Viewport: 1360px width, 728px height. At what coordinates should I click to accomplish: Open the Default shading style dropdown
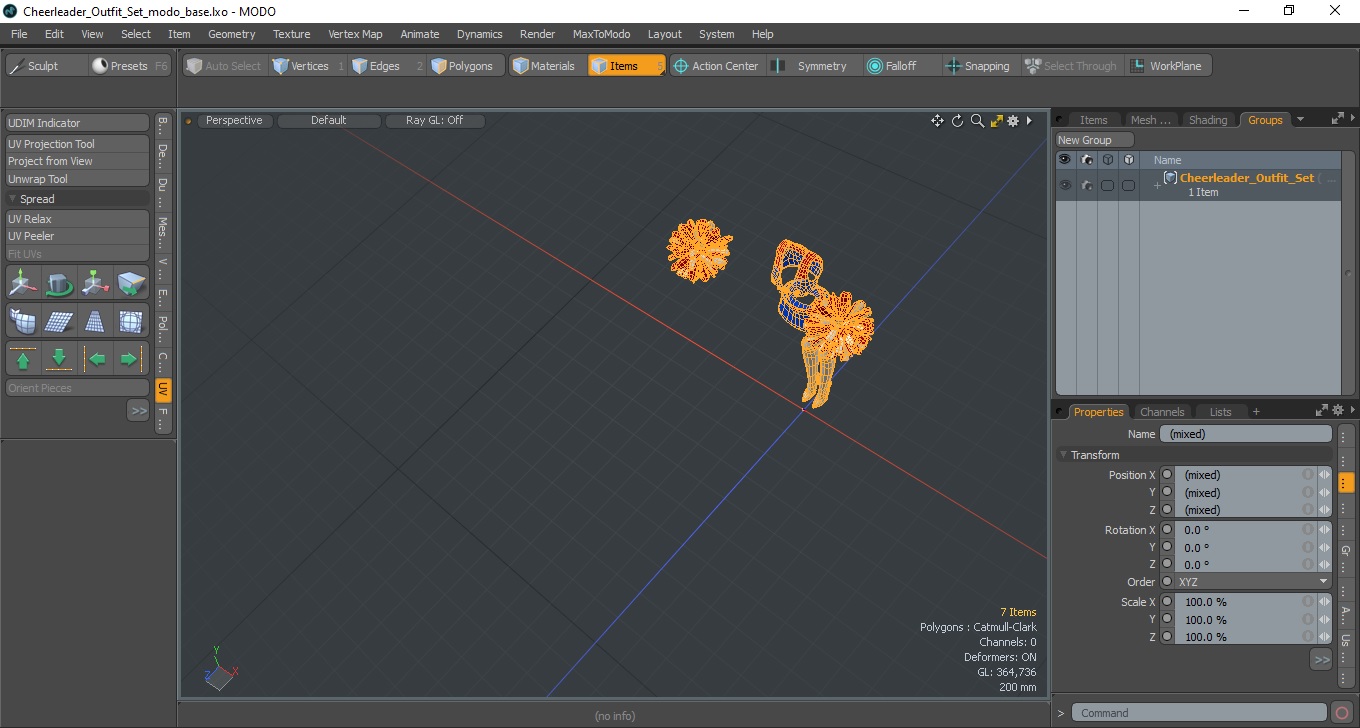[x=329, y=121]
